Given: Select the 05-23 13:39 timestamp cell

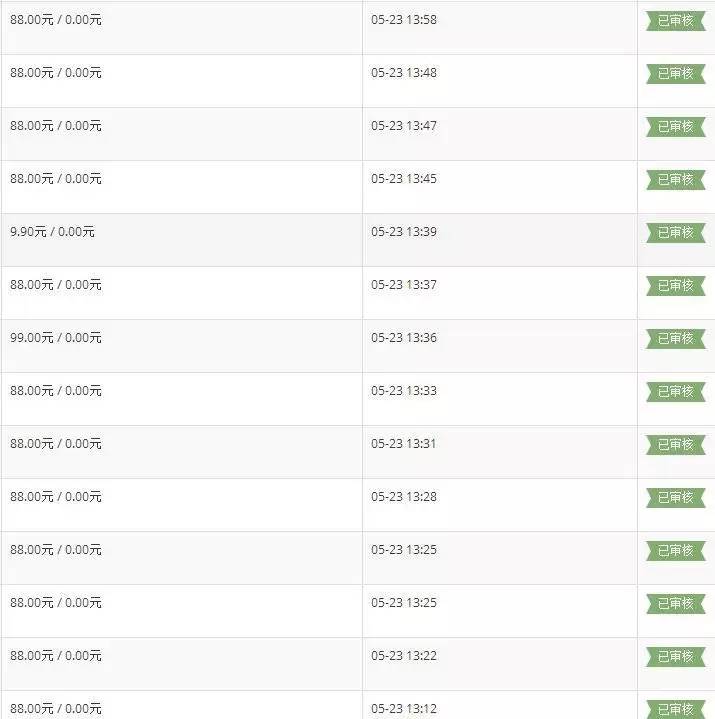Looking at the screenshot, I should click(x=404, y=232).
